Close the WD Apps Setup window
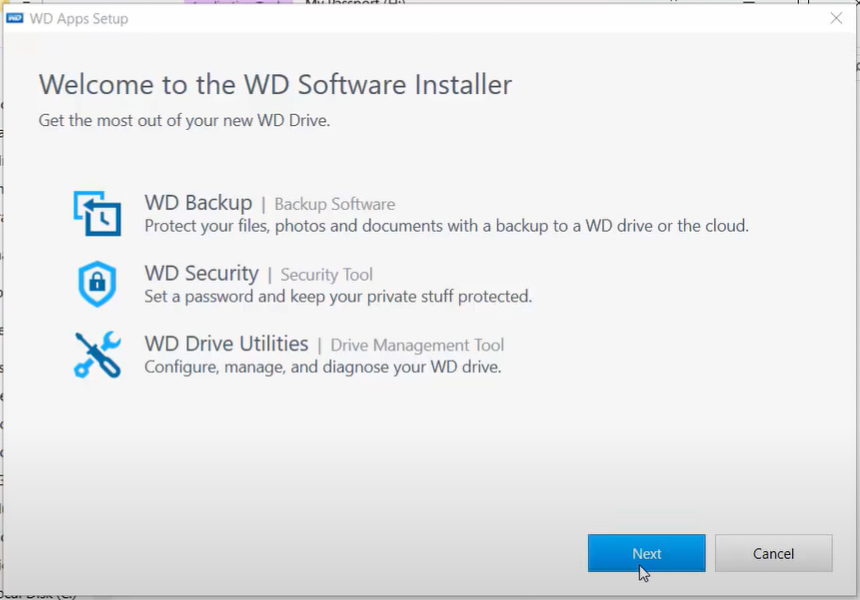This screenshot has width=860, height=600. [x=836, y=19]
